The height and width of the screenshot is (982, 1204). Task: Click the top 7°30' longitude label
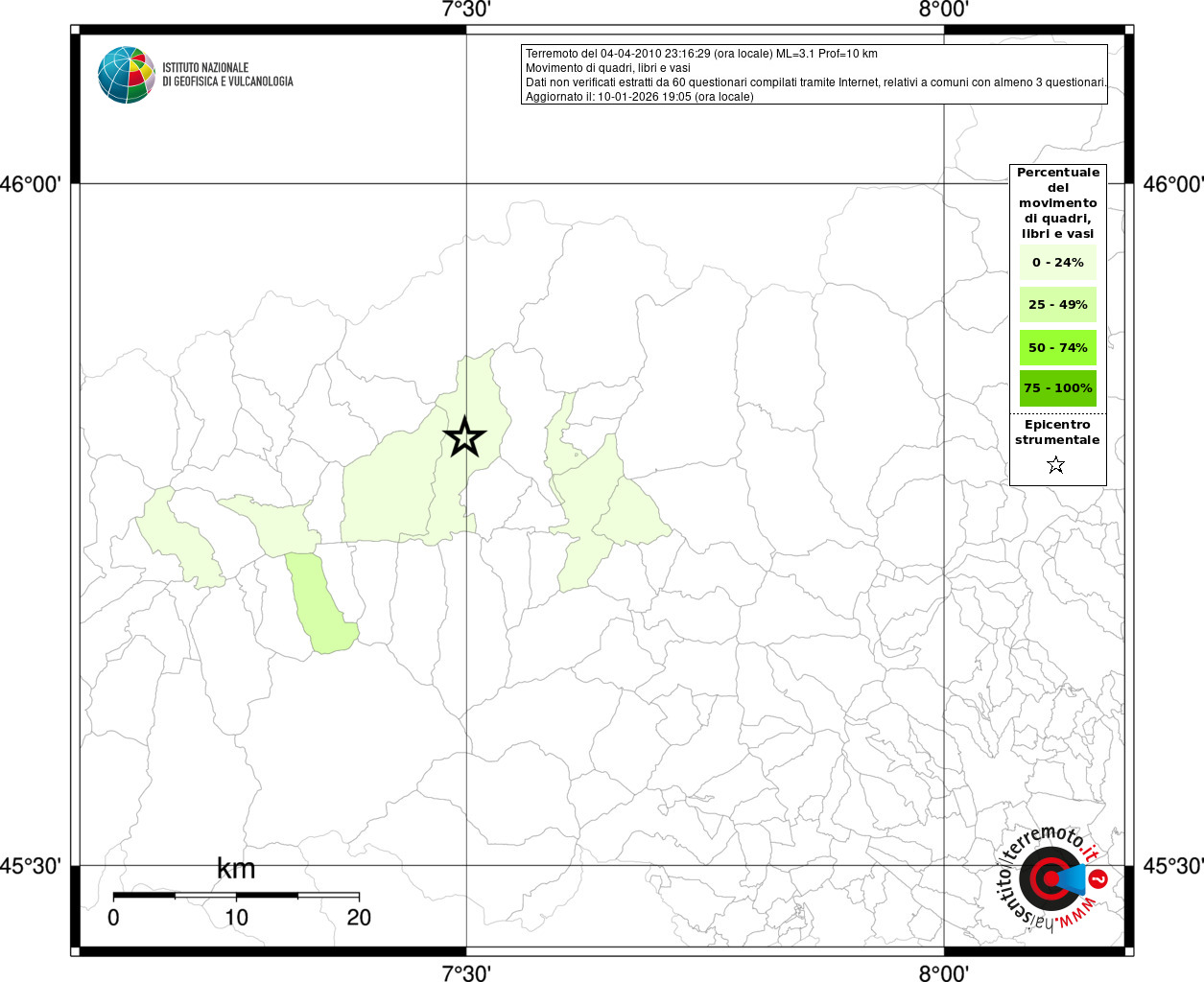tap(466, 11)
